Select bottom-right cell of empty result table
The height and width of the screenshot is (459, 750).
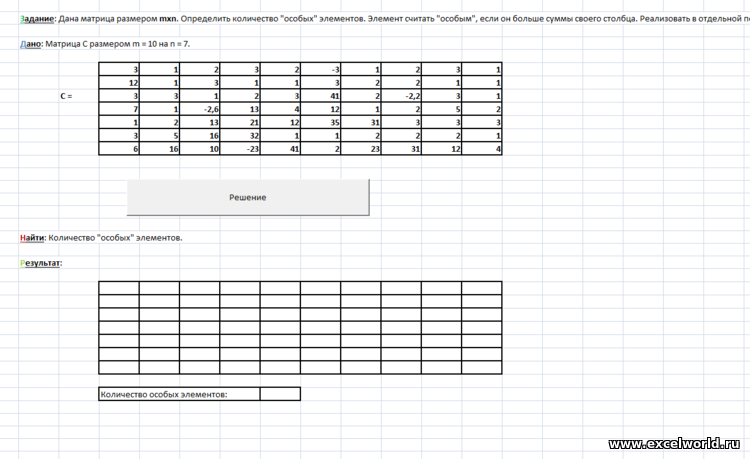(482, 366)
